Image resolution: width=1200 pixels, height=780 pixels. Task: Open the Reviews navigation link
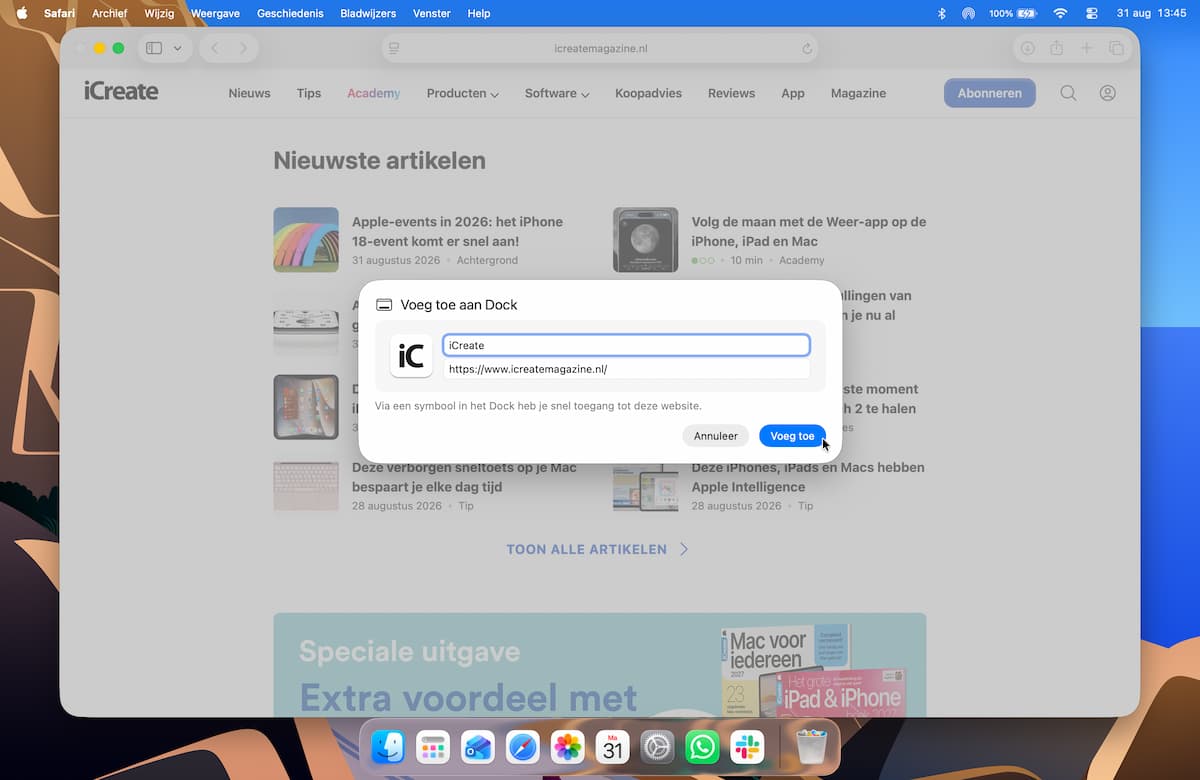pos(731,93)
